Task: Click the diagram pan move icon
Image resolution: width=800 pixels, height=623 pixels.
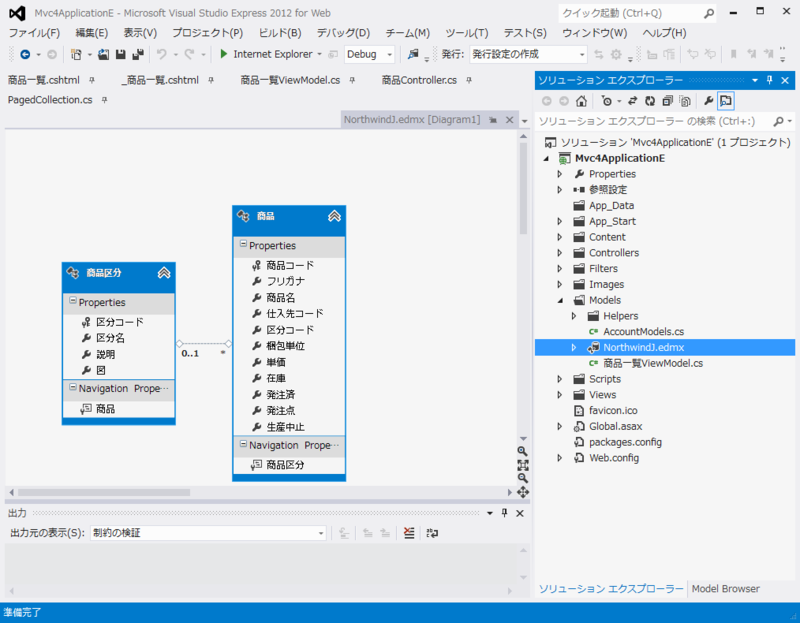Action: [522, 492]
